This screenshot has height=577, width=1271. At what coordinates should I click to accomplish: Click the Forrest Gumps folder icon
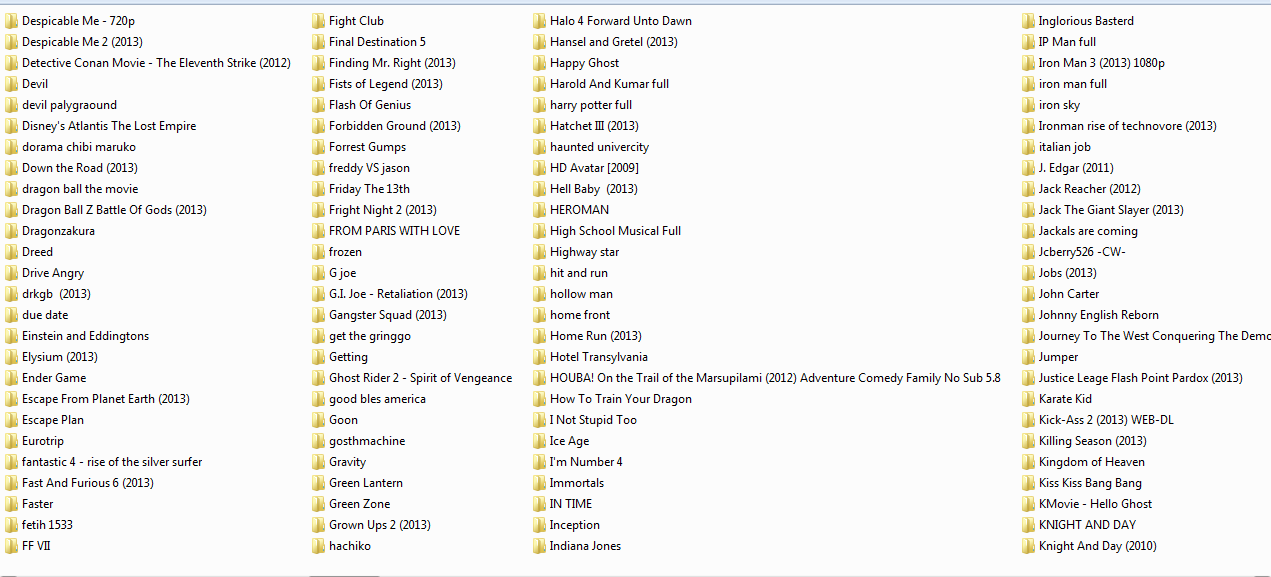tap(318, 147)
